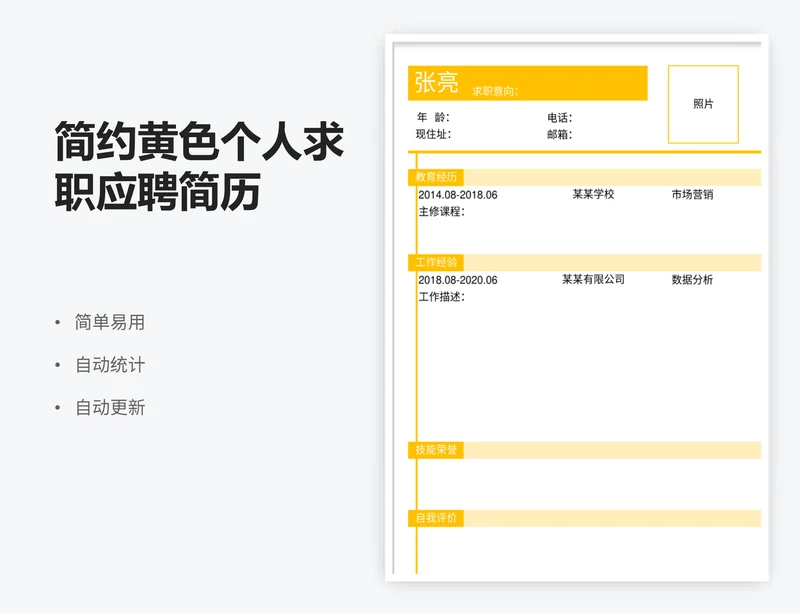Click the date 2014.08-2018.06
This screenshot has width=800, height=613.
[x=458, y=195]
